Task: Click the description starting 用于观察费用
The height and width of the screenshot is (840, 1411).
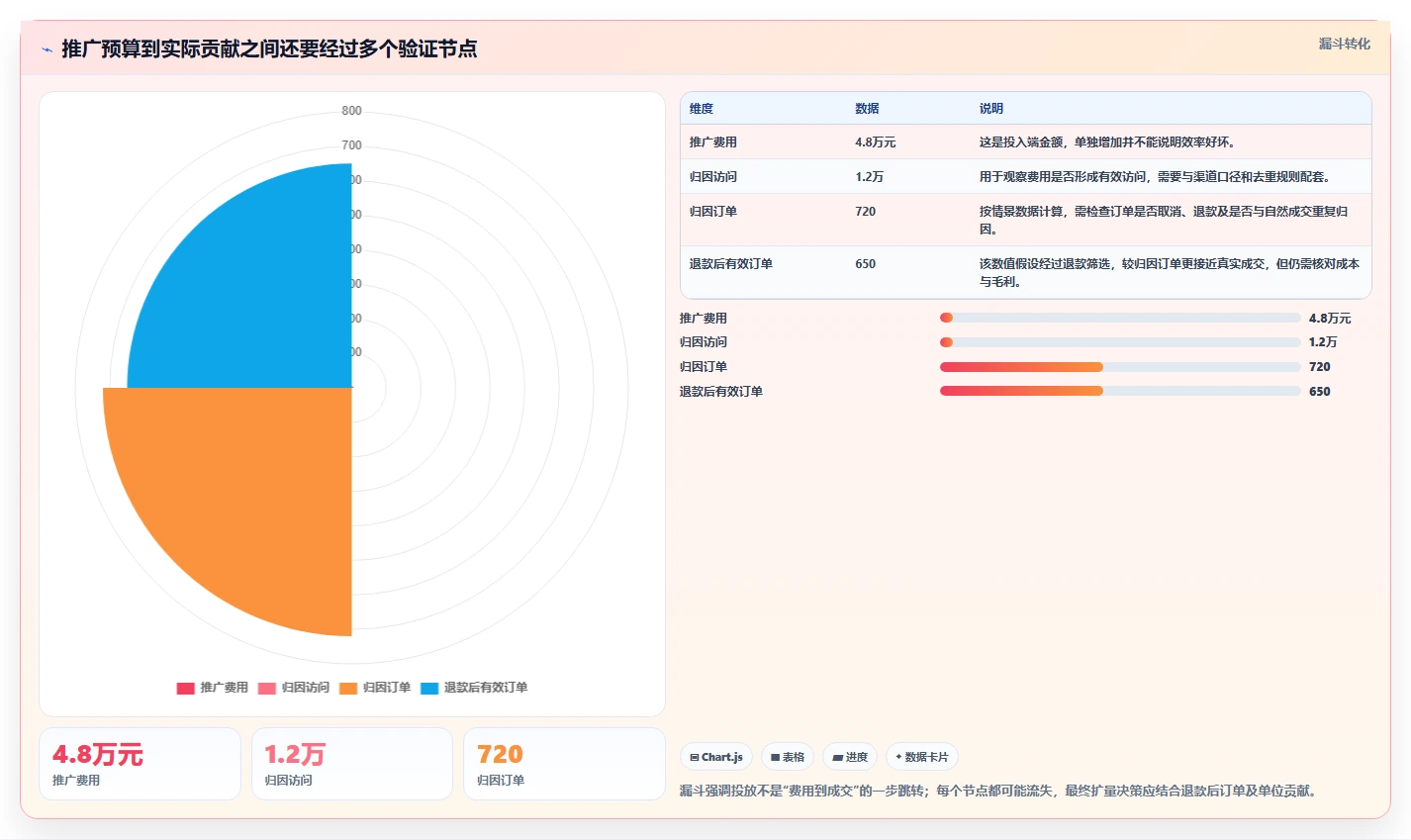Action: [x=1155, y=177]
